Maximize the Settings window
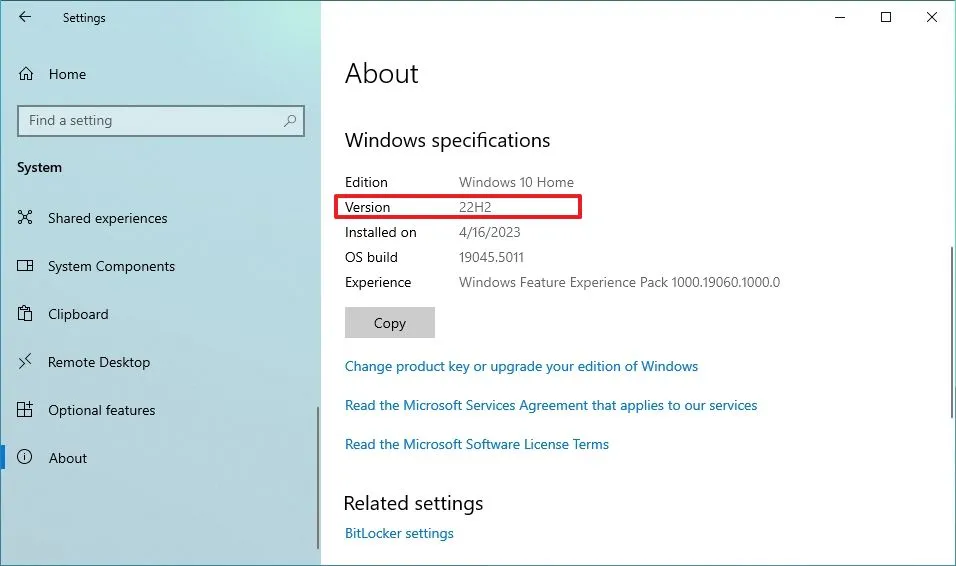956x566 pixels. pos(886,17)
